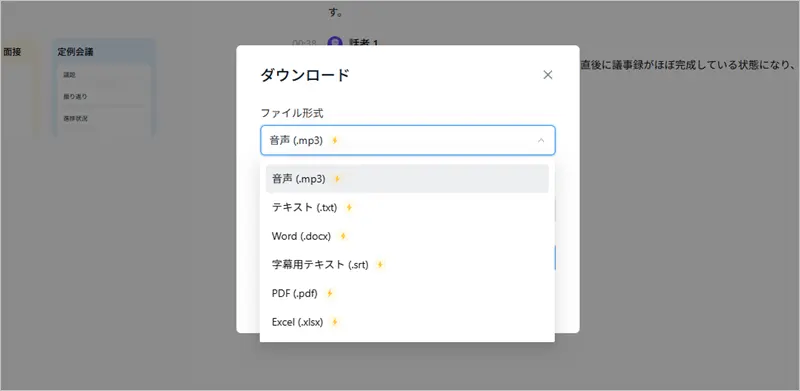This screenshot has width=800, height=391.
Task: Click the 面接 template card in background
Action: click(19, 88)
